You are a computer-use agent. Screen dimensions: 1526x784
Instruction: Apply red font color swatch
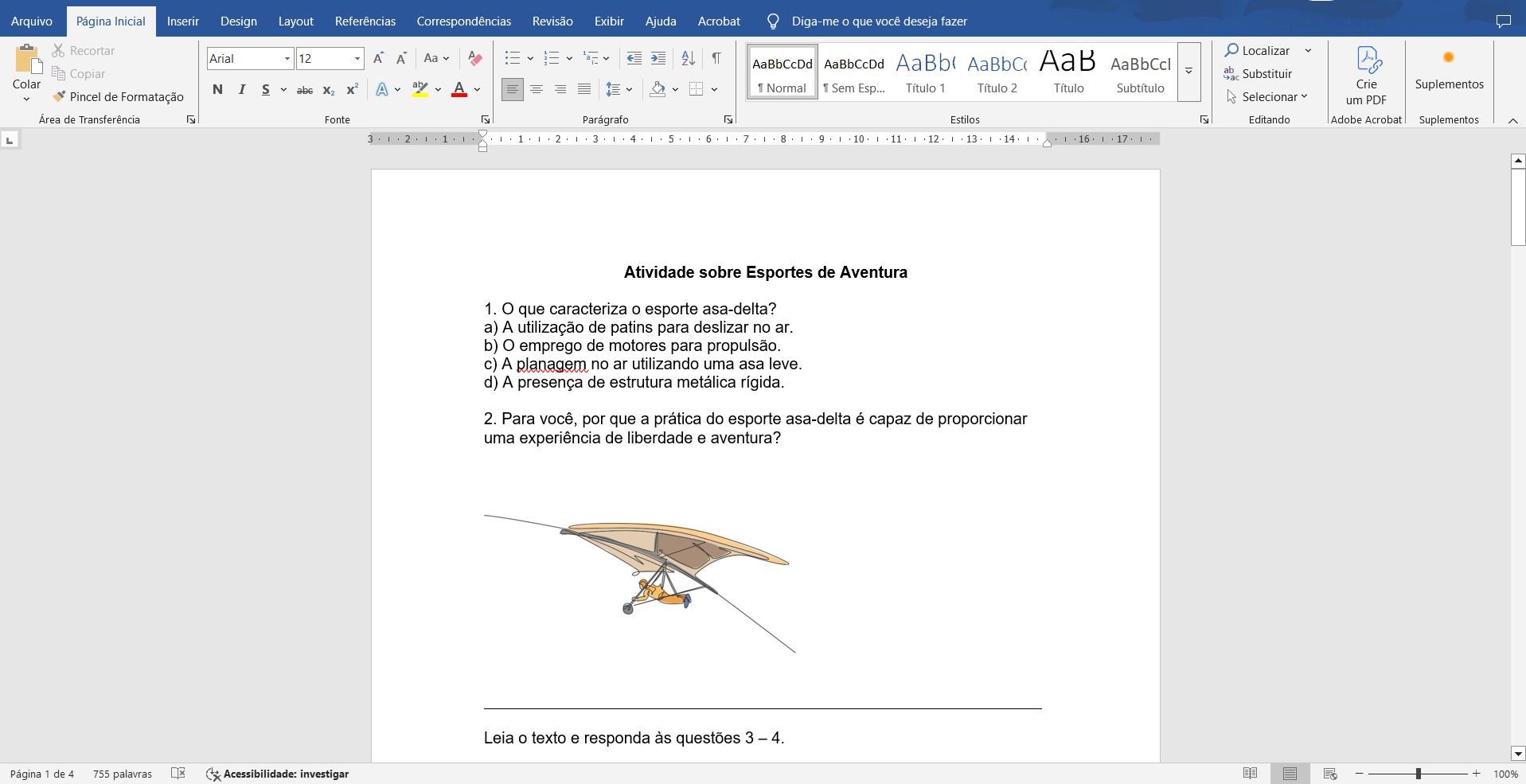(x=459, y=90)
